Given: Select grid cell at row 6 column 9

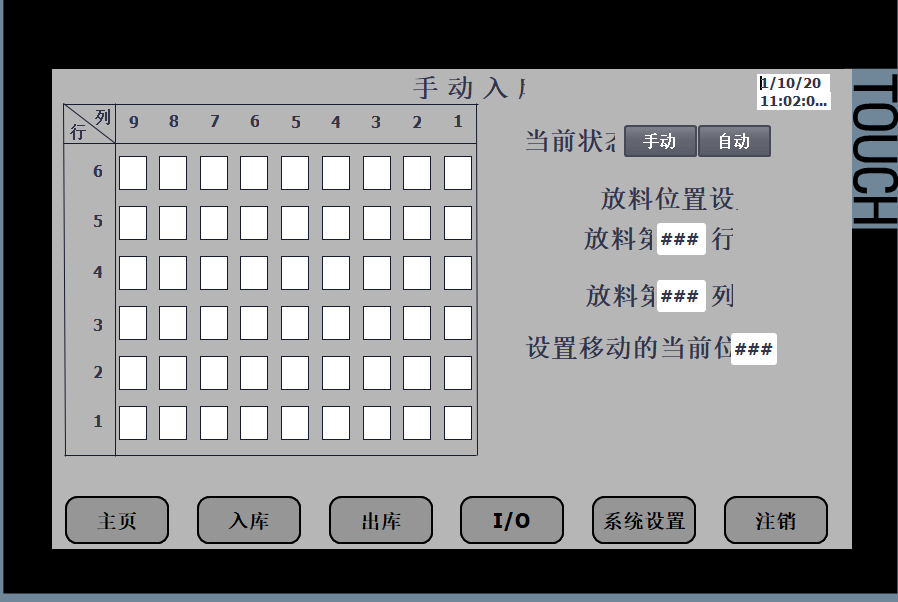Looking at the screenshot, I should (x=133, y=173).
